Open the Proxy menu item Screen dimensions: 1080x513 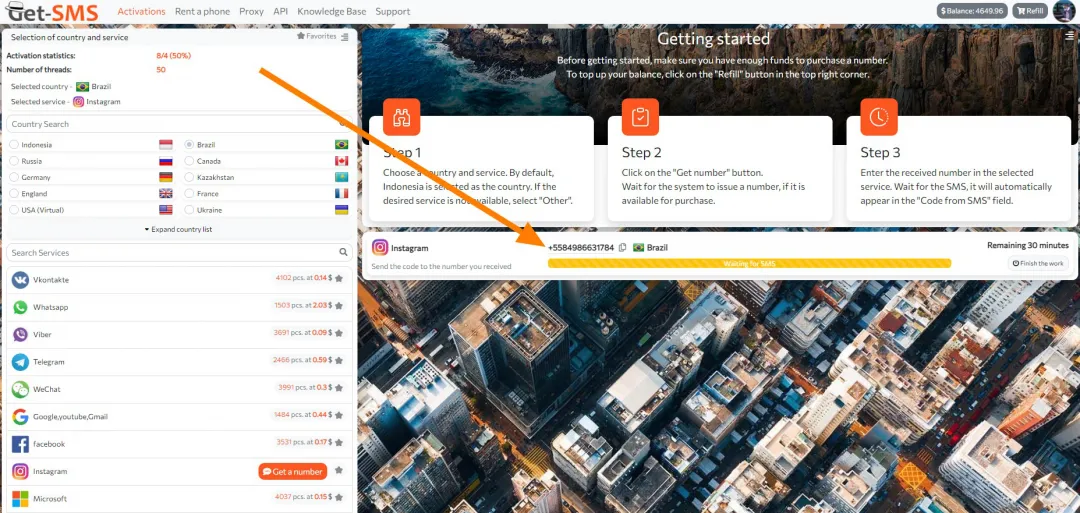(x=251, y=11)
